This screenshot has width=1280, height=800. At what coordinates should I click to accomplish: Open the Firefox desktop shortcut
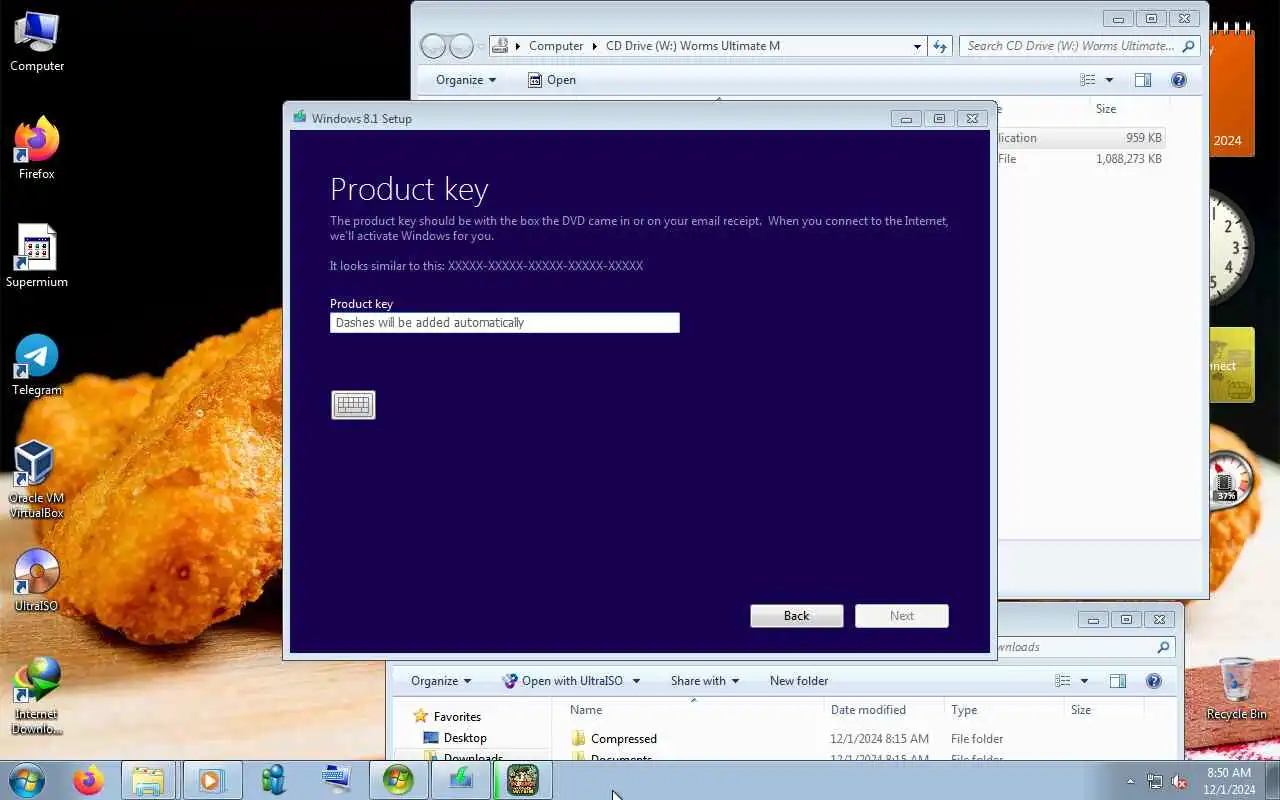37,148
